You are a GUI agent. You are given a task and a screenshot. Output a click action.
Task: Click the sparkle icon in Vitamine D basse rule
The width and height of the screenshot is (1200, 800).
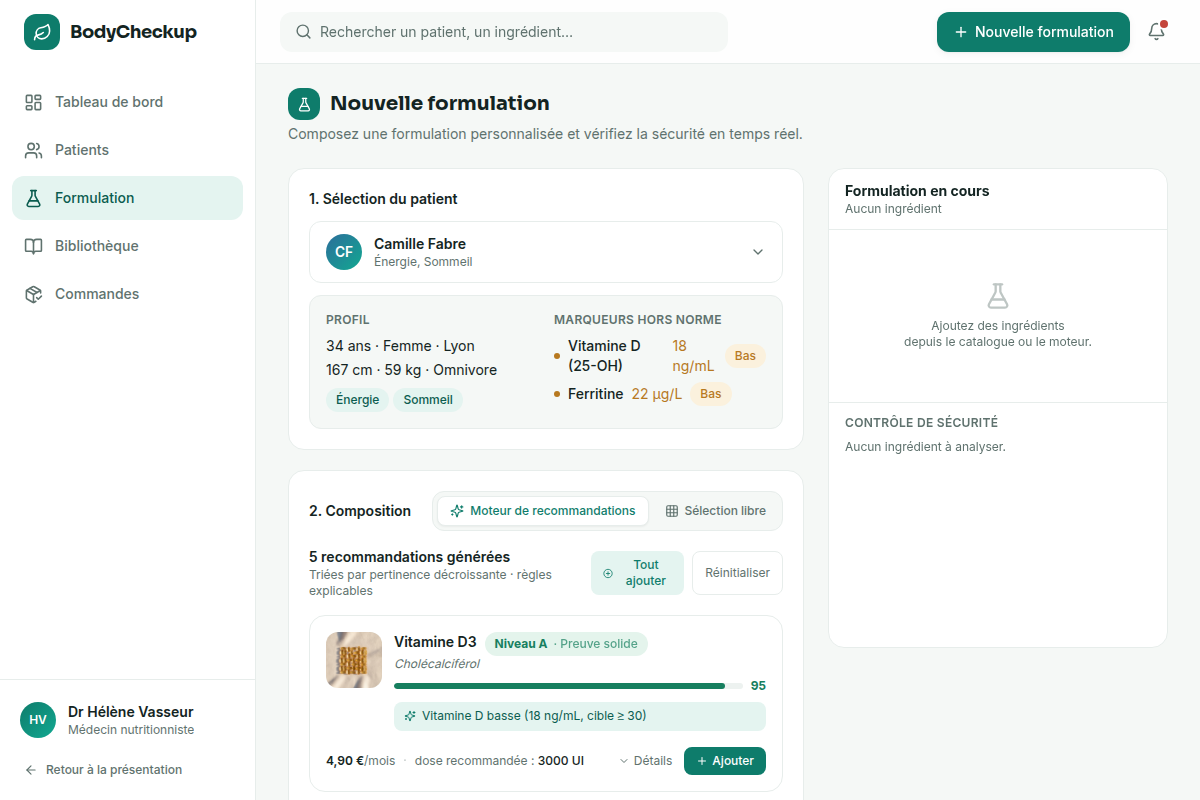pos(410,716)
